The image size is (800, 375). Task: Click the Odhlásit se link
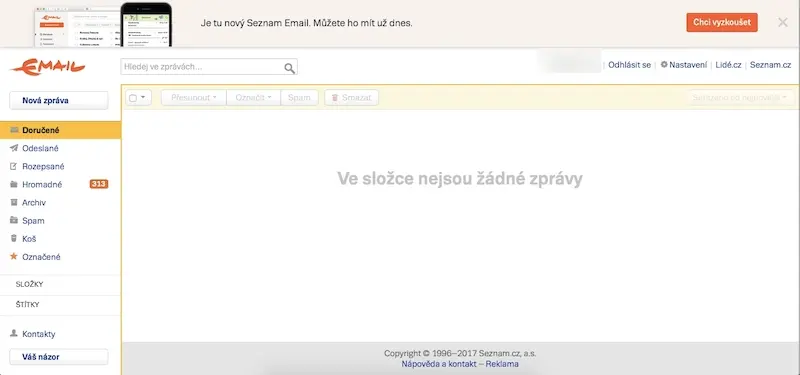629,65
